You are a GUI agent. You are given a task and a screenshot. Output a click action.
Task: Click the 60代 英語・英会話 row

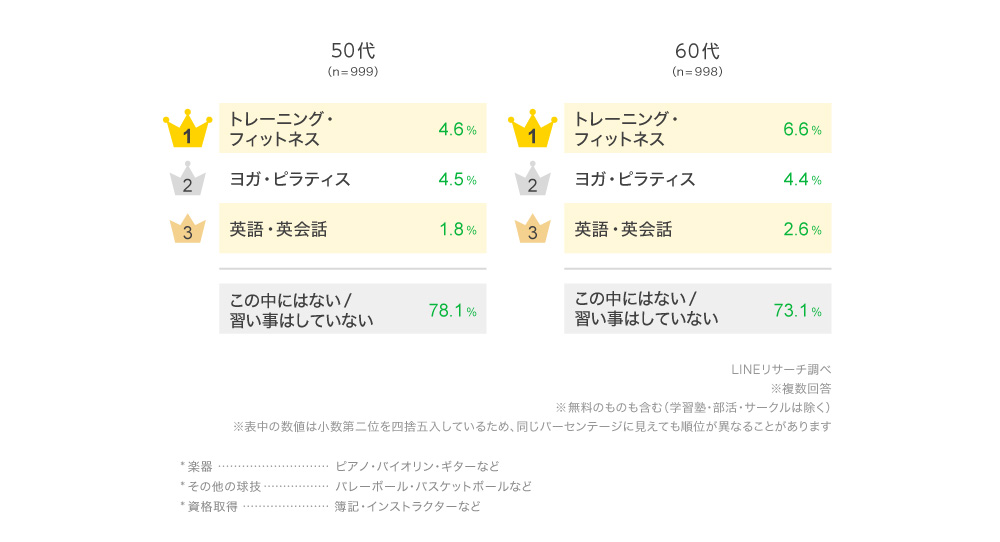698,228
